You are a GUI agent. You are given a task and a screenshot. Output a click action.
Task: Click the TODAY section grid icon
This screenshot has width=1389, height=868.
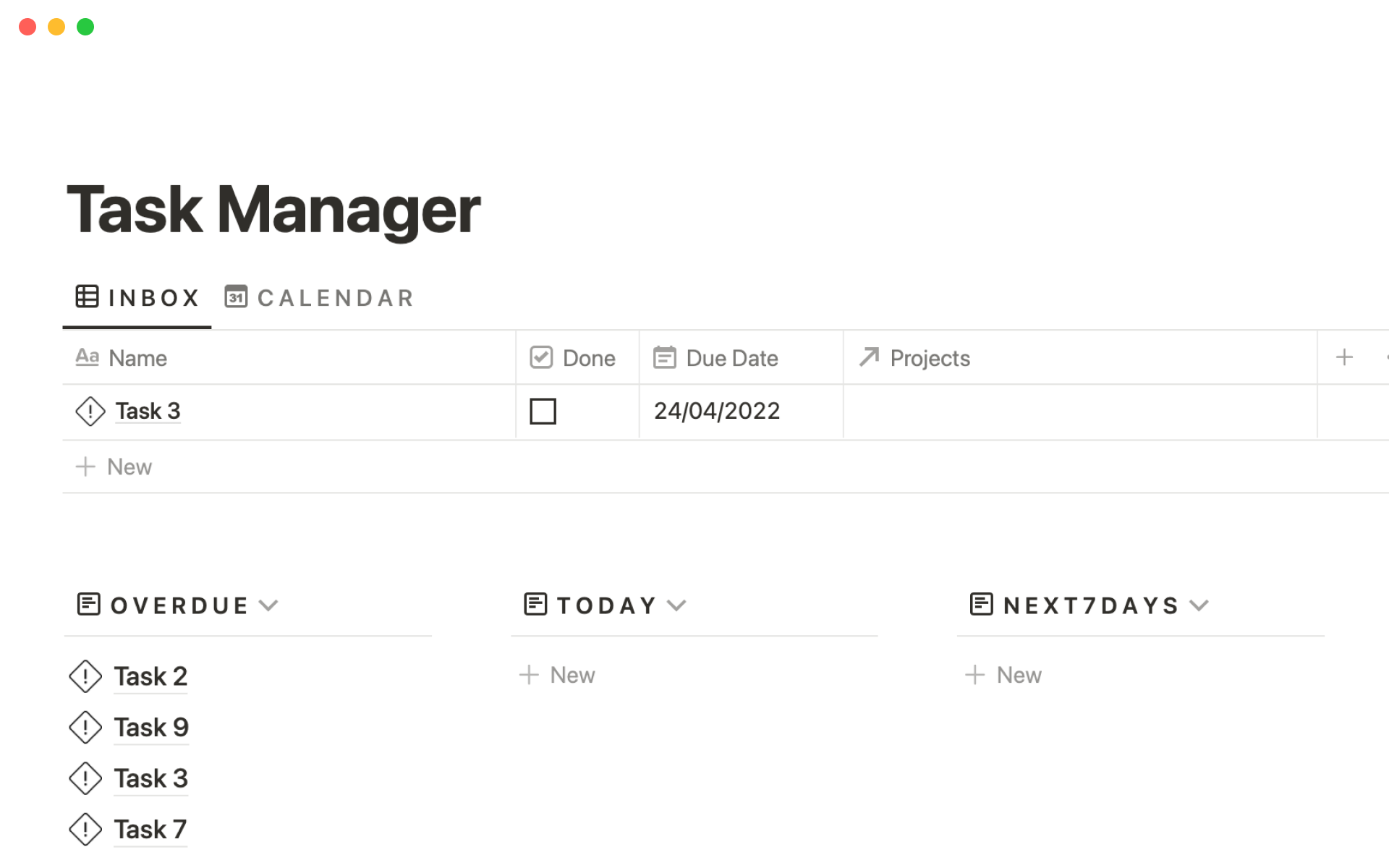tap(536, 604)
